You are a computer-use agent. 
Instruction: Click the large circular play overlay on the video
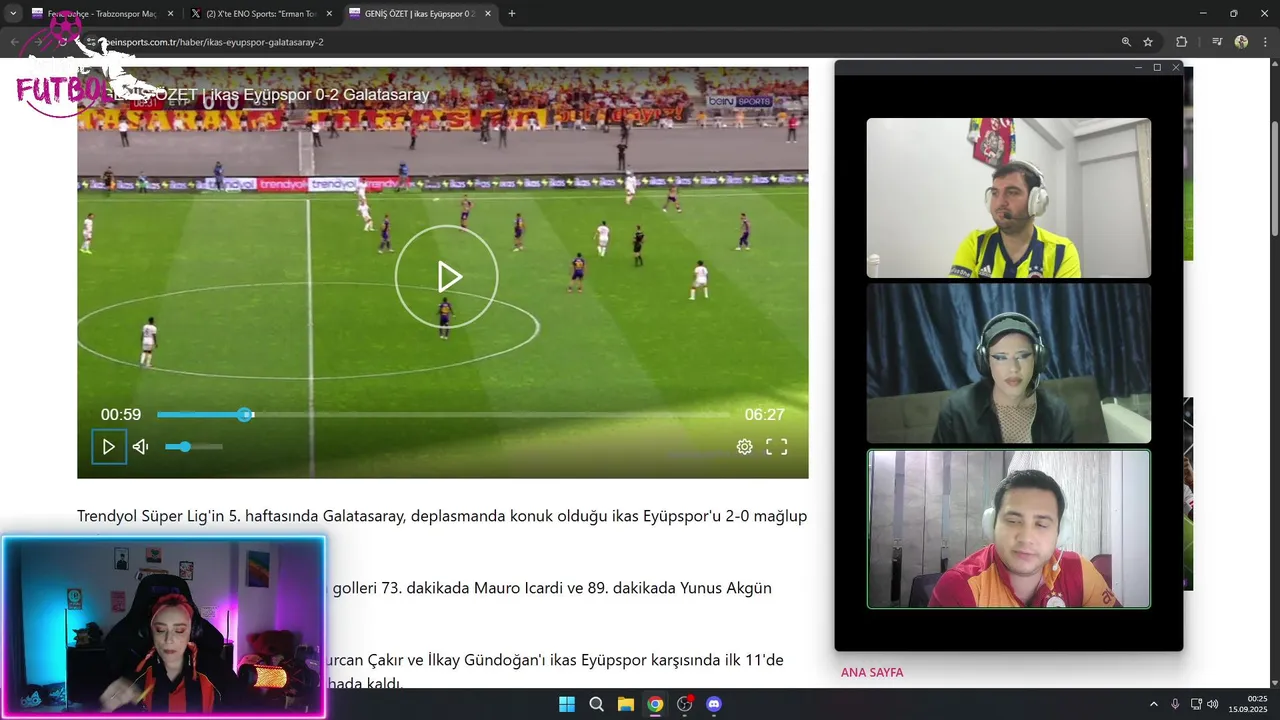(x=446, y=277)
